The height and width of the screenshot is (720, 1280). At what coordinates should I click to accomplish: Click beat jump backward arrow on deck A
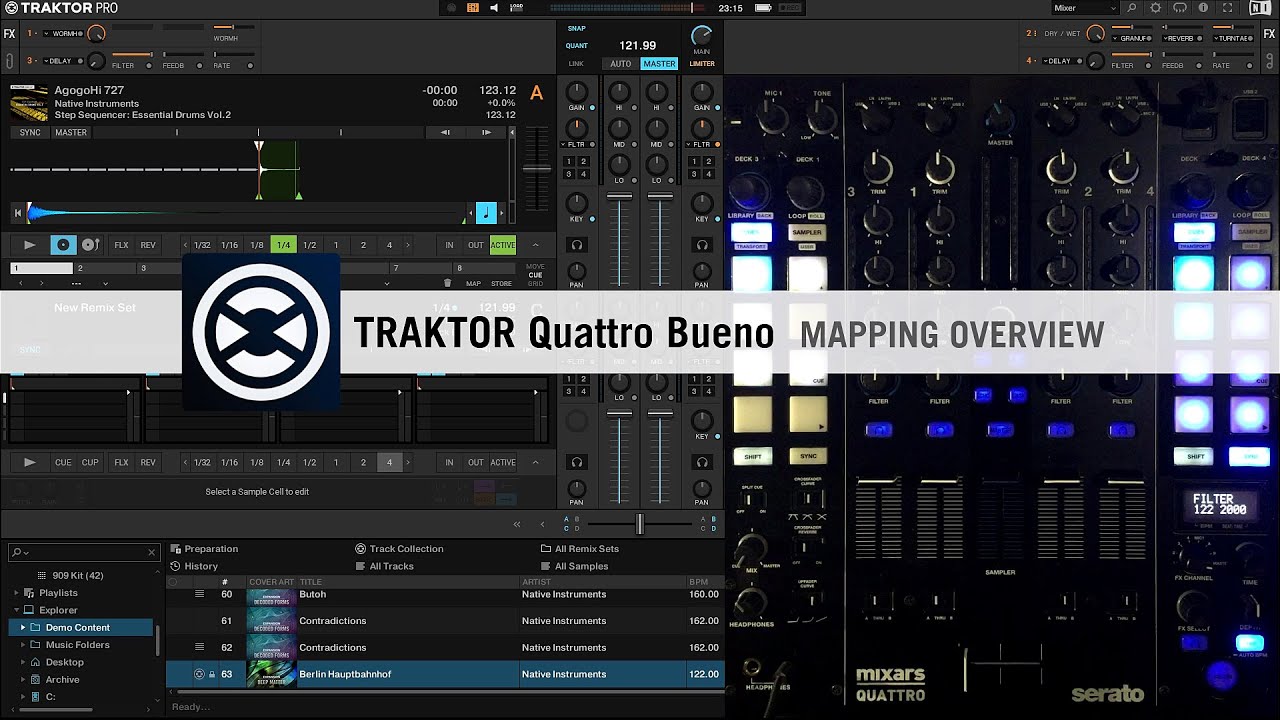(x=445, y=132)
